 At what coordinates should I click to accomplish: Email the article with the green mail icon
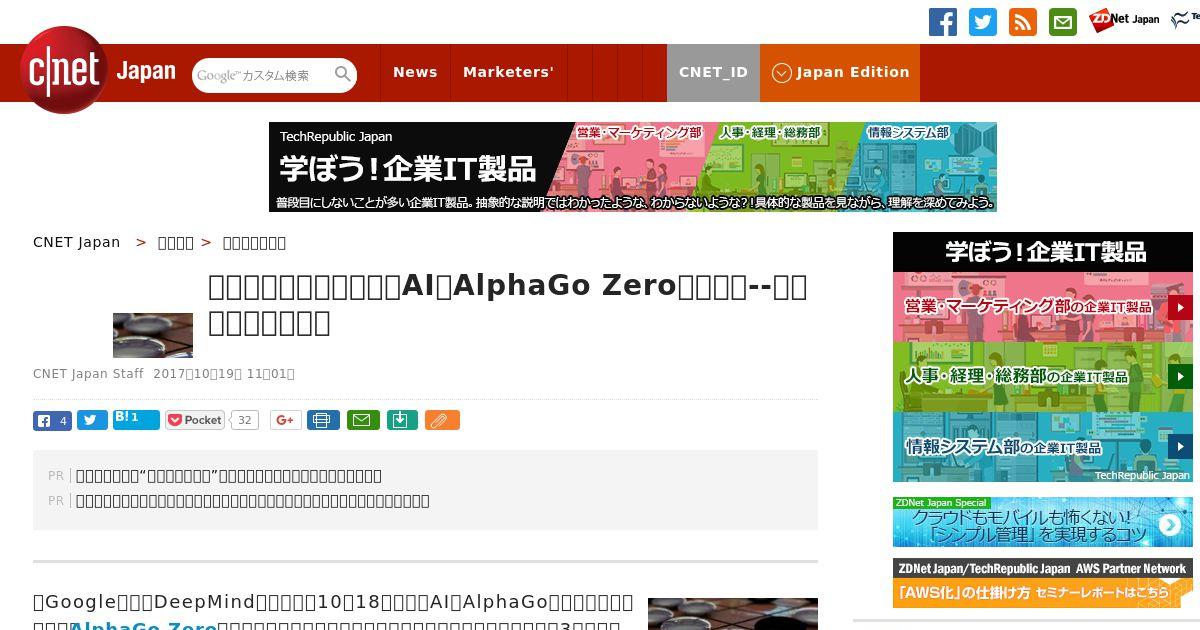pos(363,421)
